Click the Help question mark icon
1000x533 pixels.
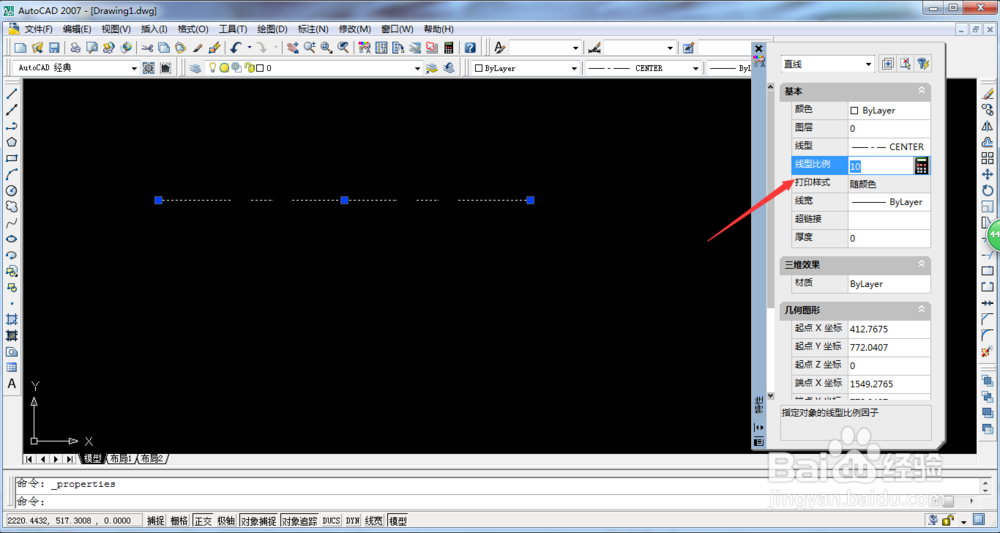coord(470,48)
